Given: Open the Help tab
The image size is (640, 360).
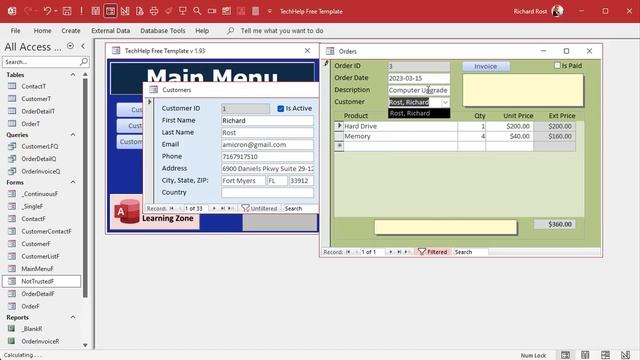Looking at the screenshot, I should point(202,31).
